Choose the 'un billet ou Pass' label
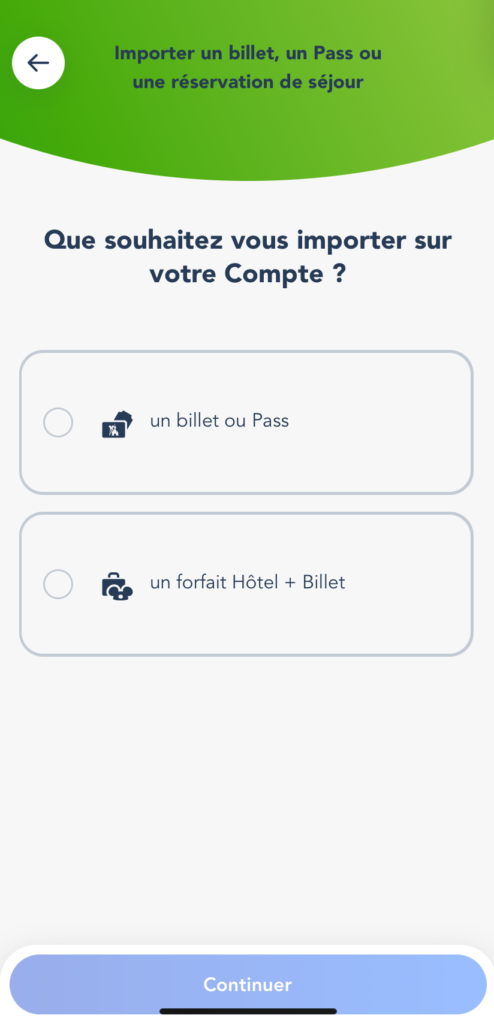The height and width of the screenshot is (1024, 494). (220, 421)
